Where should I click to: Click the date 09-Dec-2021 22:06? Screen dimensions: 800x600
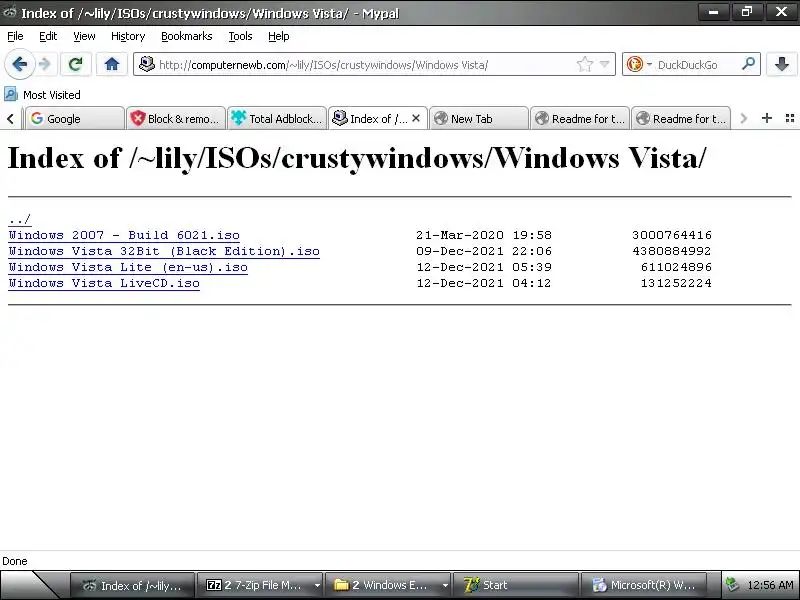click(484, 251)
